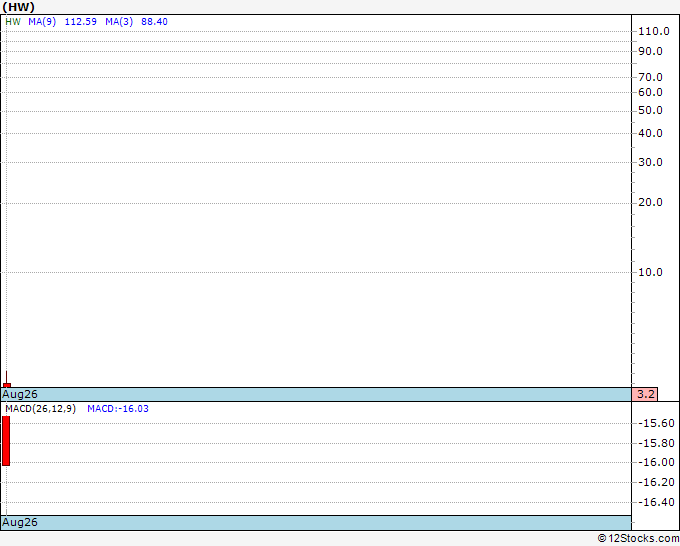Click the pink 3.2 current price tag
The height and width of the screenshot is (546, 680).
[645, 394]
